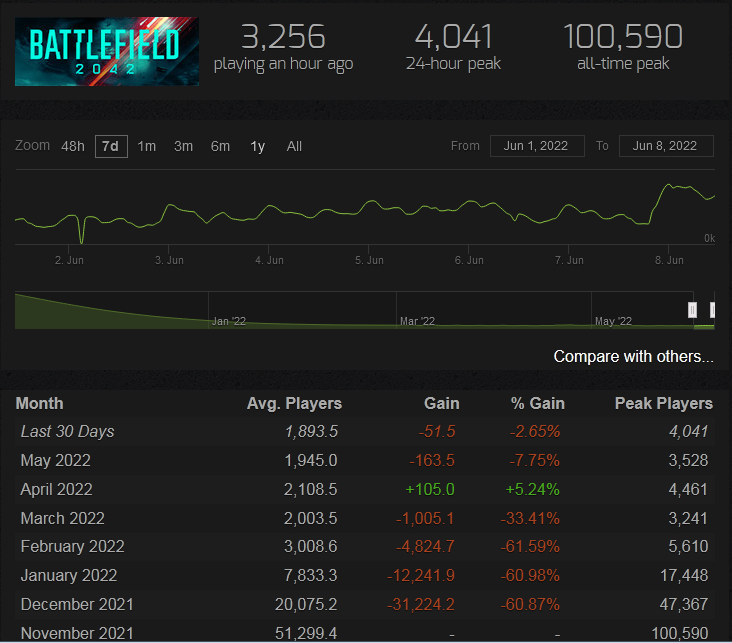The width and height of the screenshot is (732, 643).
Task: Open Compare with others link
Action: click(633, 357)
